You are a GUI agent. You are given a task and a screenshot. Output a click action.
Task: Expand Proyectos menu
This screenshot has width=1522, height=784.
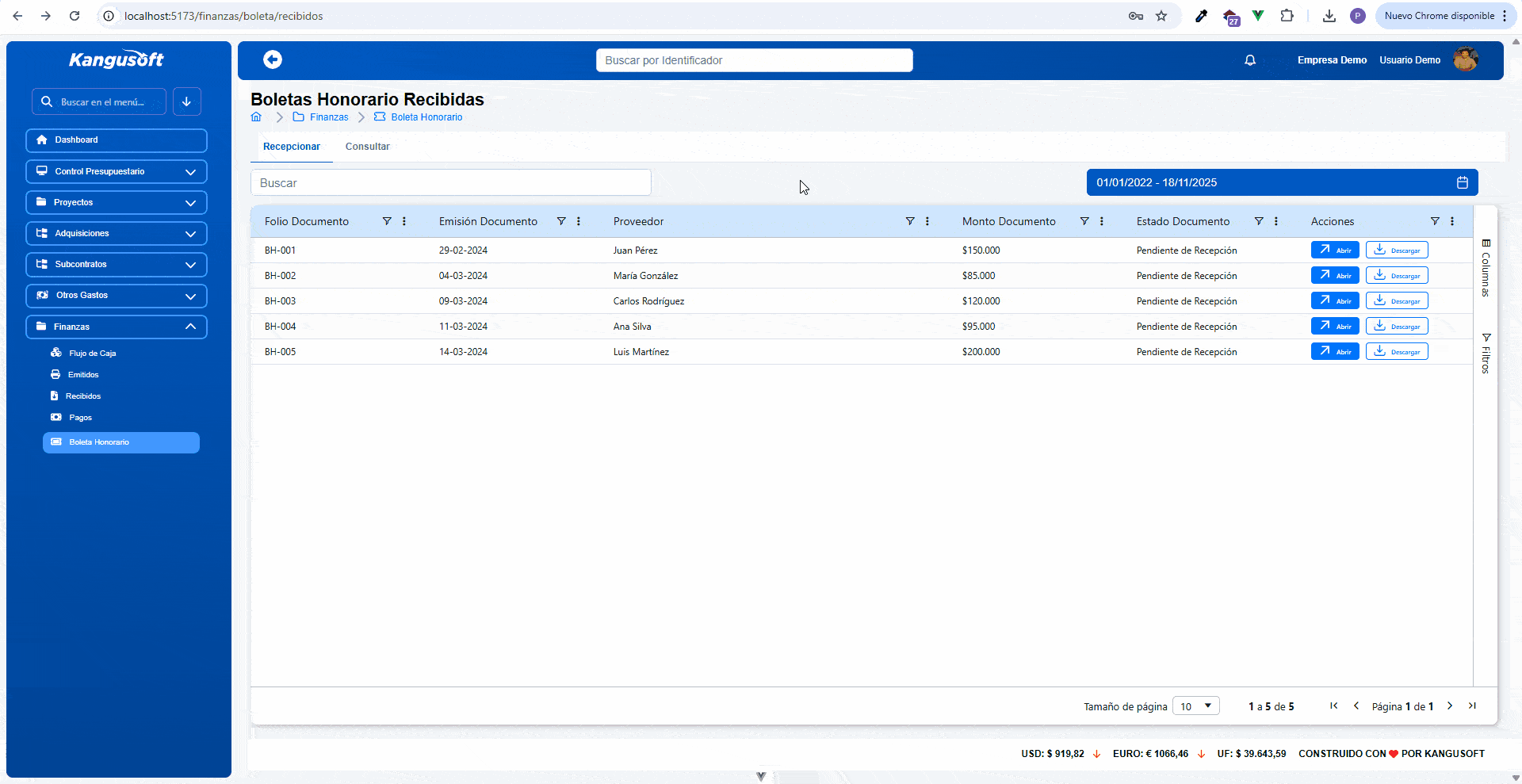coord(117,202)
